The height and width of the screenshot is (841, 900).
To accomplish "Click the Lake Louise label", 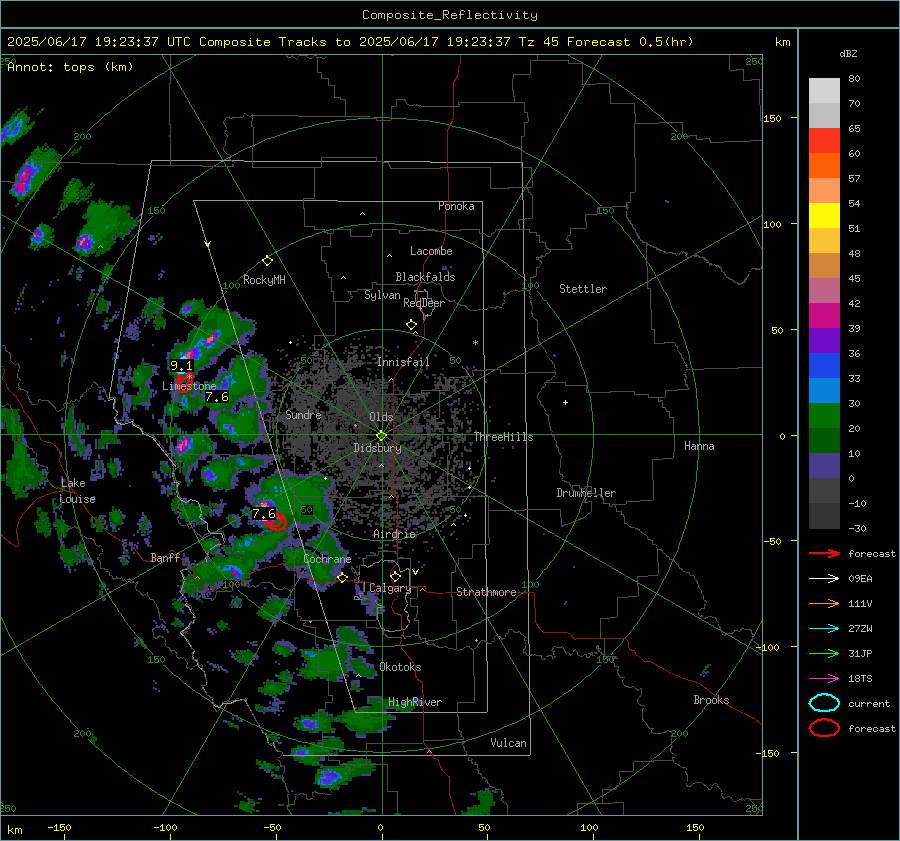I will coord(77,491).
